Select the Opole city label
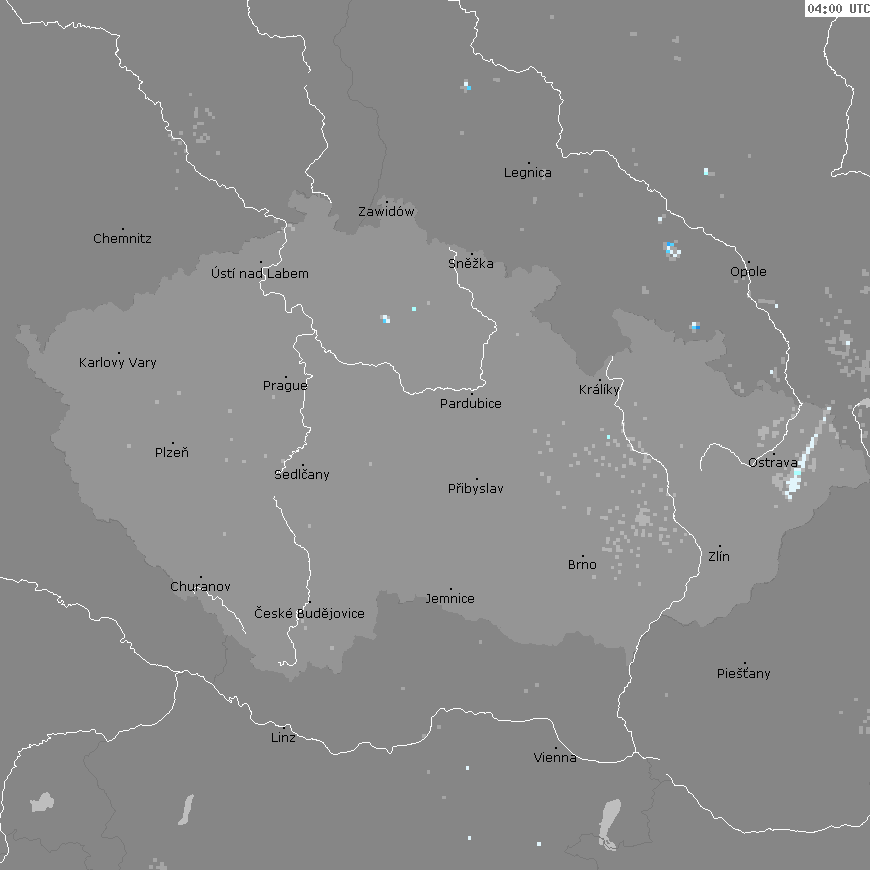 (748, 272)
